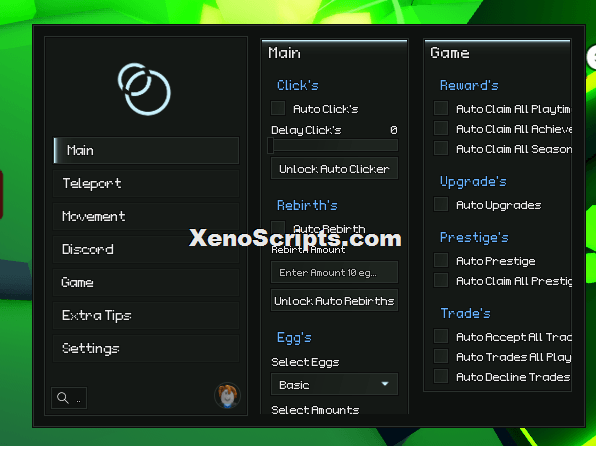The image size is (596, 476).
Task: Toggle the Auto Upgrades checkbox
Action: (x=441, y=204)
